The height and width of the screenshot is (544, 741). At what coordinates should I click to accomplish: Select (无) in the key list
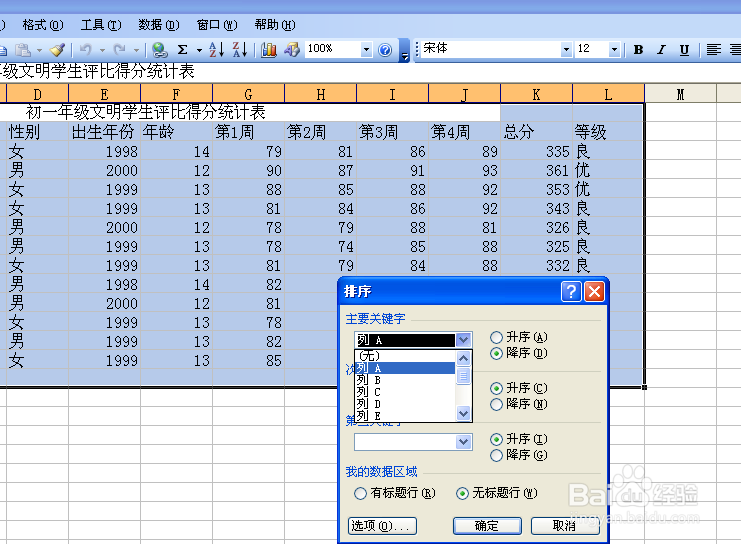405,356
